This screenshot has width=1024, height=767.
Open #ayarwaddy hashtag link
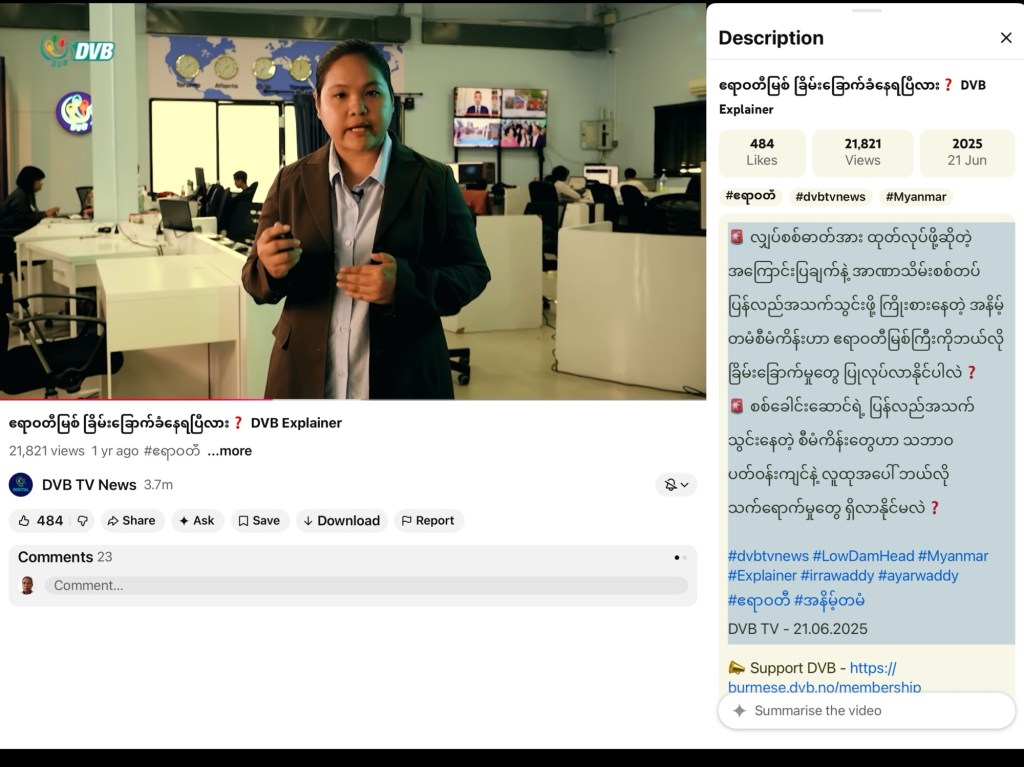coord(918,576)
